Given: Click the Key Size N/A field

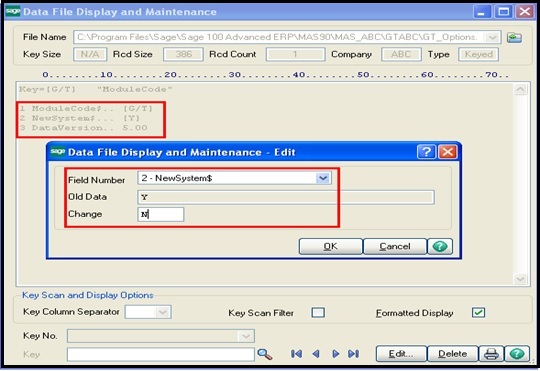Looking at the screenshot, I should 90,54.
